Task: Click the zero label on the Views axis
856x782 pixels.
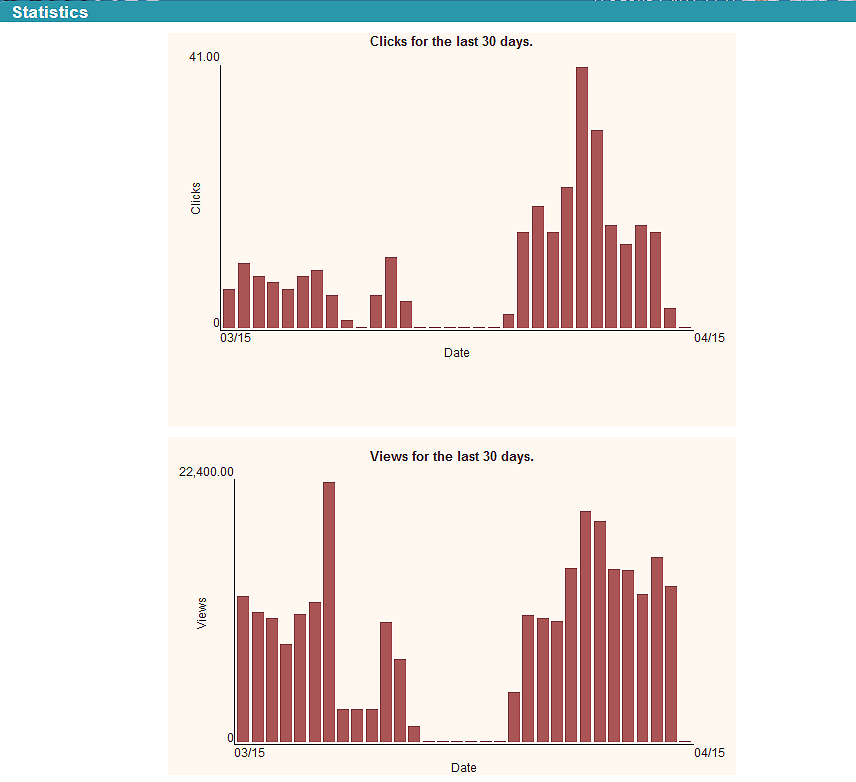Action: pyautogui.click(x=230, y=738)
